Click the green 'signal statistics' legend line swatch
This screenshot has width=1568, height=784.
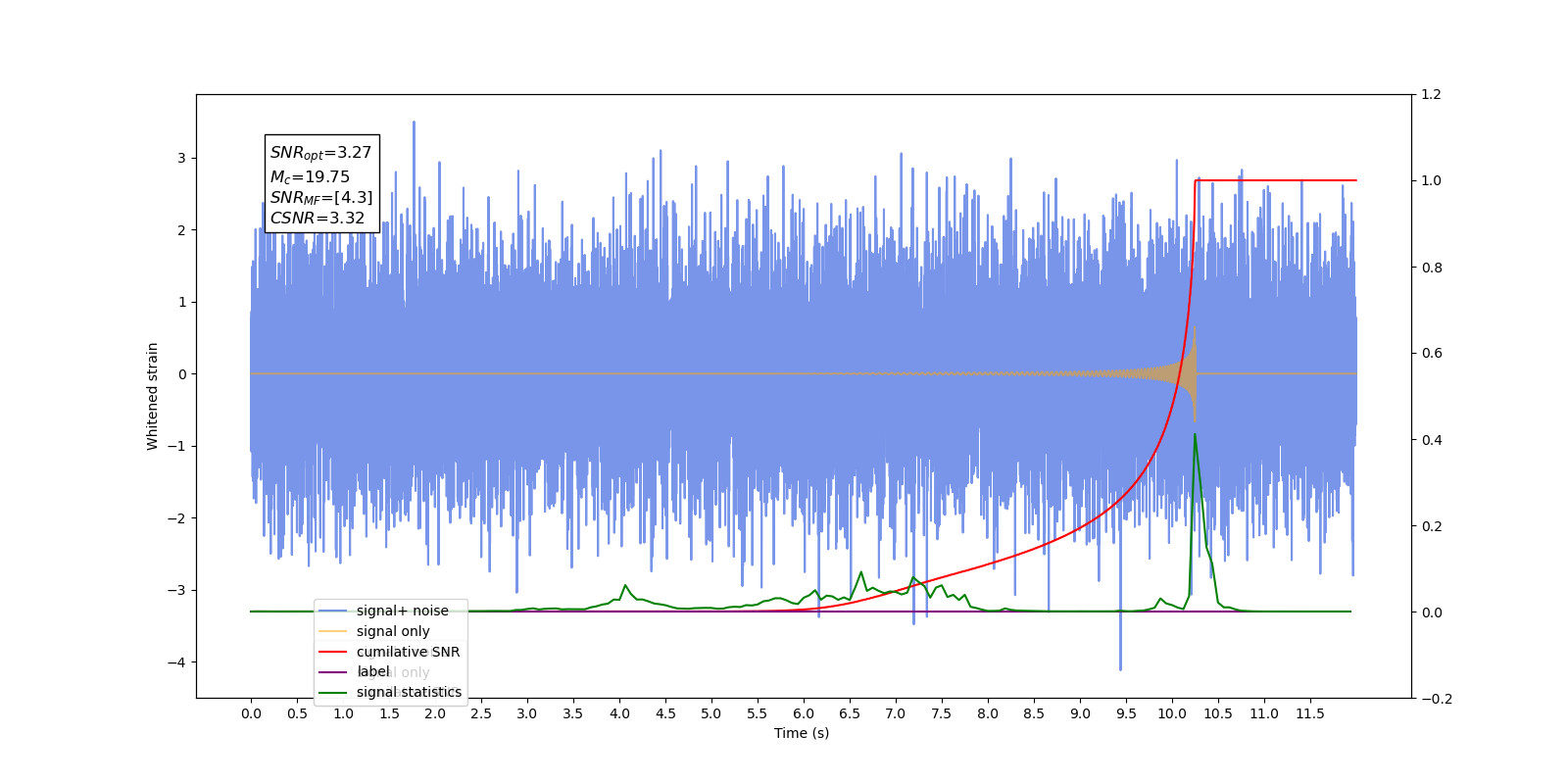[333, 692]
